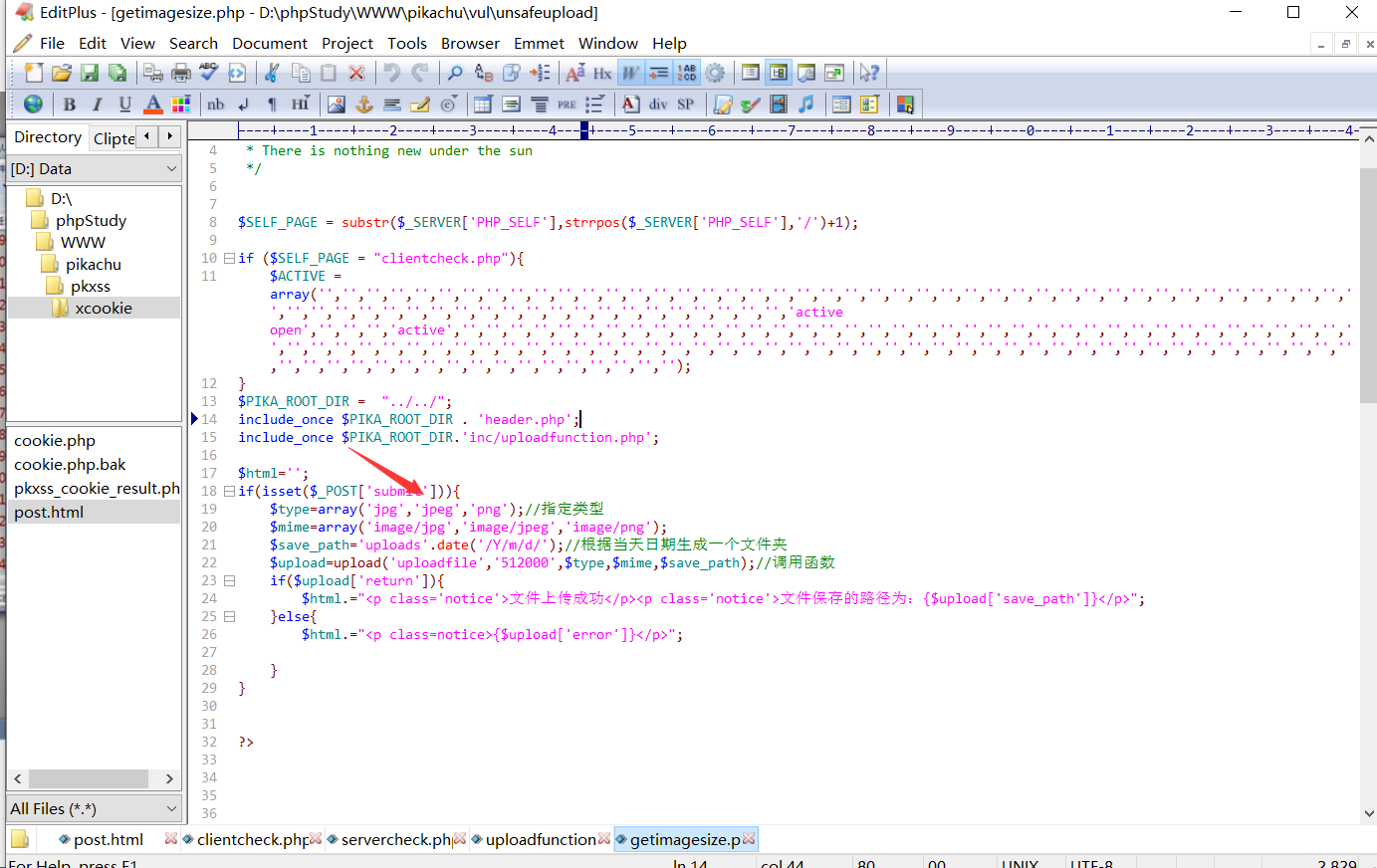
Task: Open the Document menu
Action: (x=270, y=44)
